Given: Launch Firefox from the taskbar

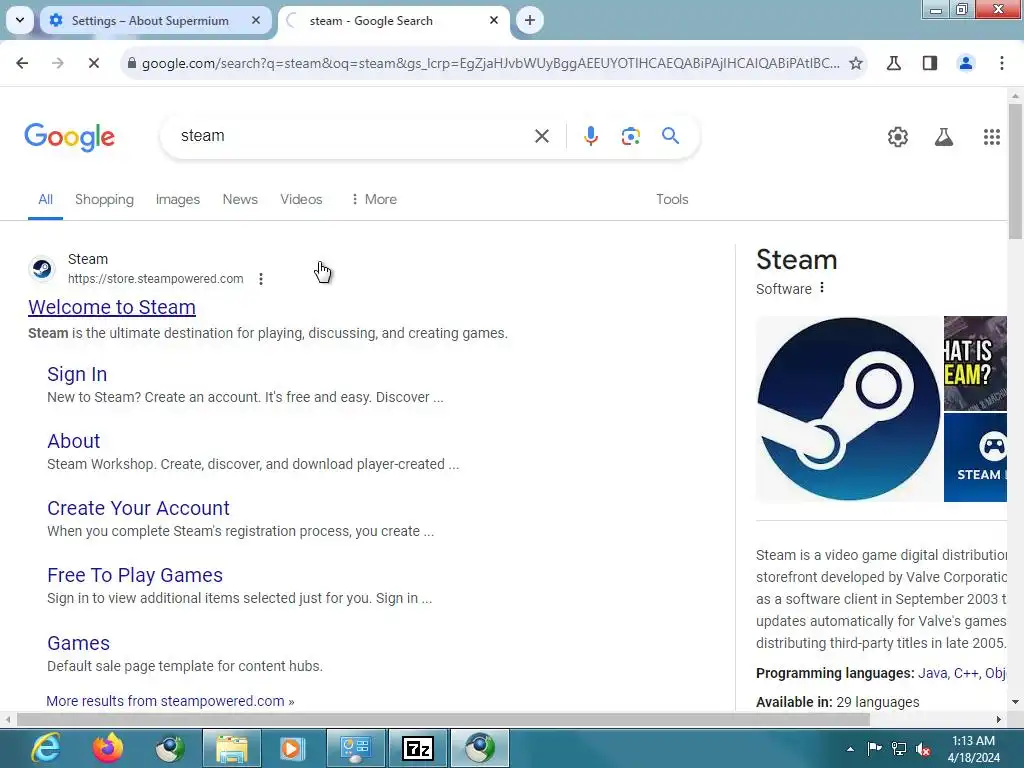Looking at the screenshot, I should pyautogui.click(x=108, y=748).
